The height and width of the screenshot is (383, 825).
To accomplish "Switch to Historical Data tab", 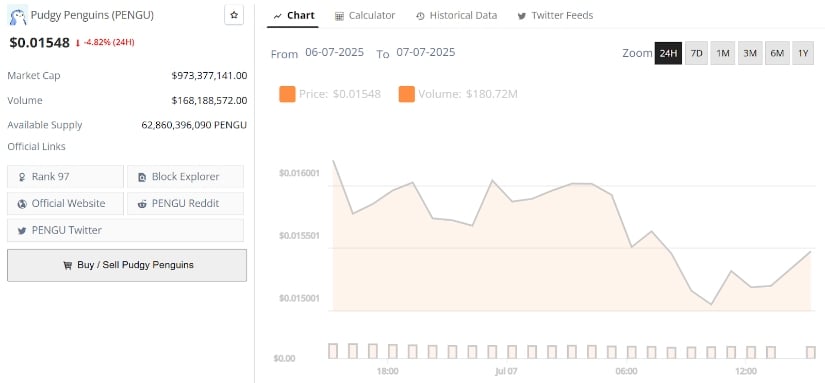I will point(456,16).
